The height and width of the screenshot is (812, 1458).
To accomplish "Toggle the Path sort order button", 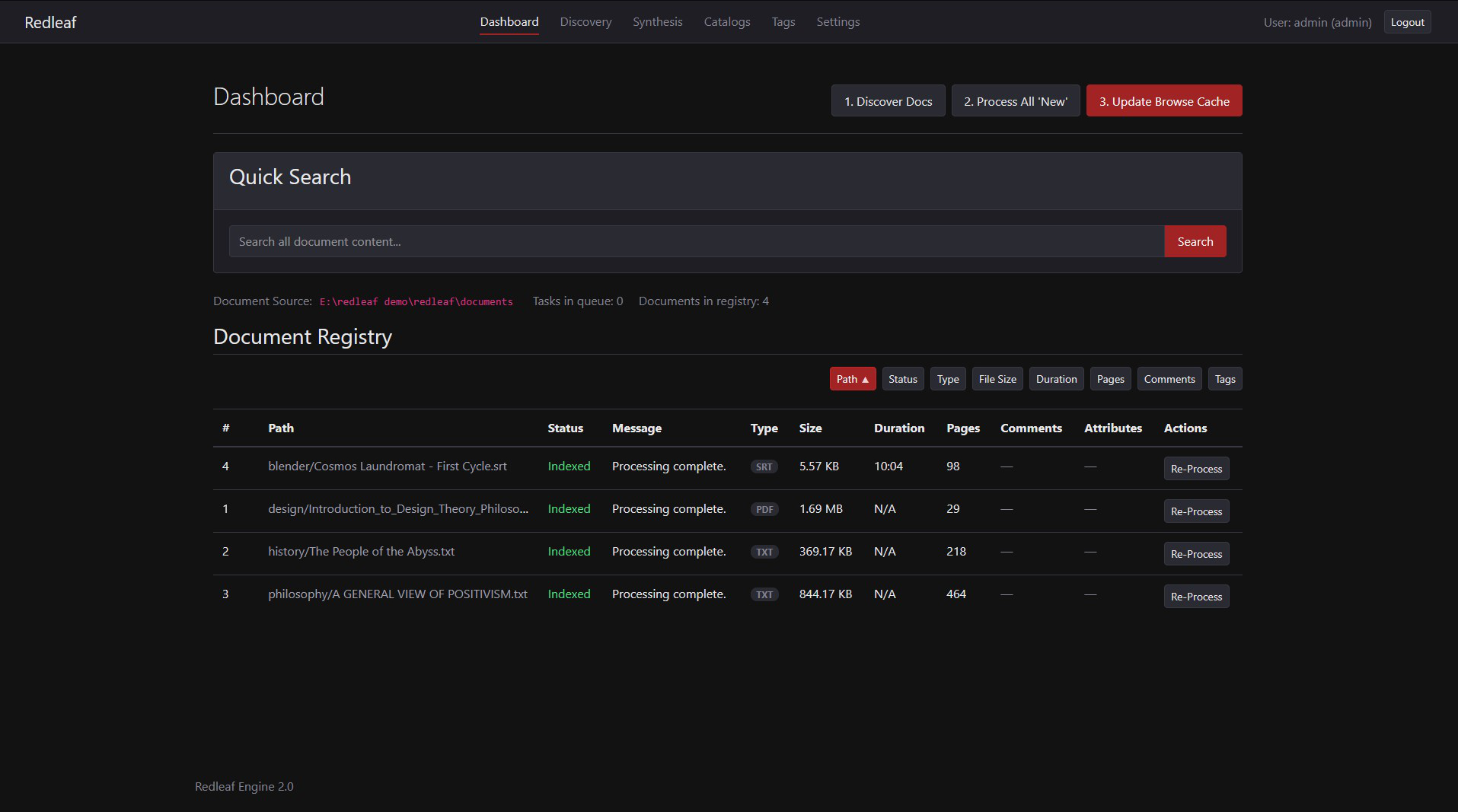I will pyautogui.click(x=852, y=379).
